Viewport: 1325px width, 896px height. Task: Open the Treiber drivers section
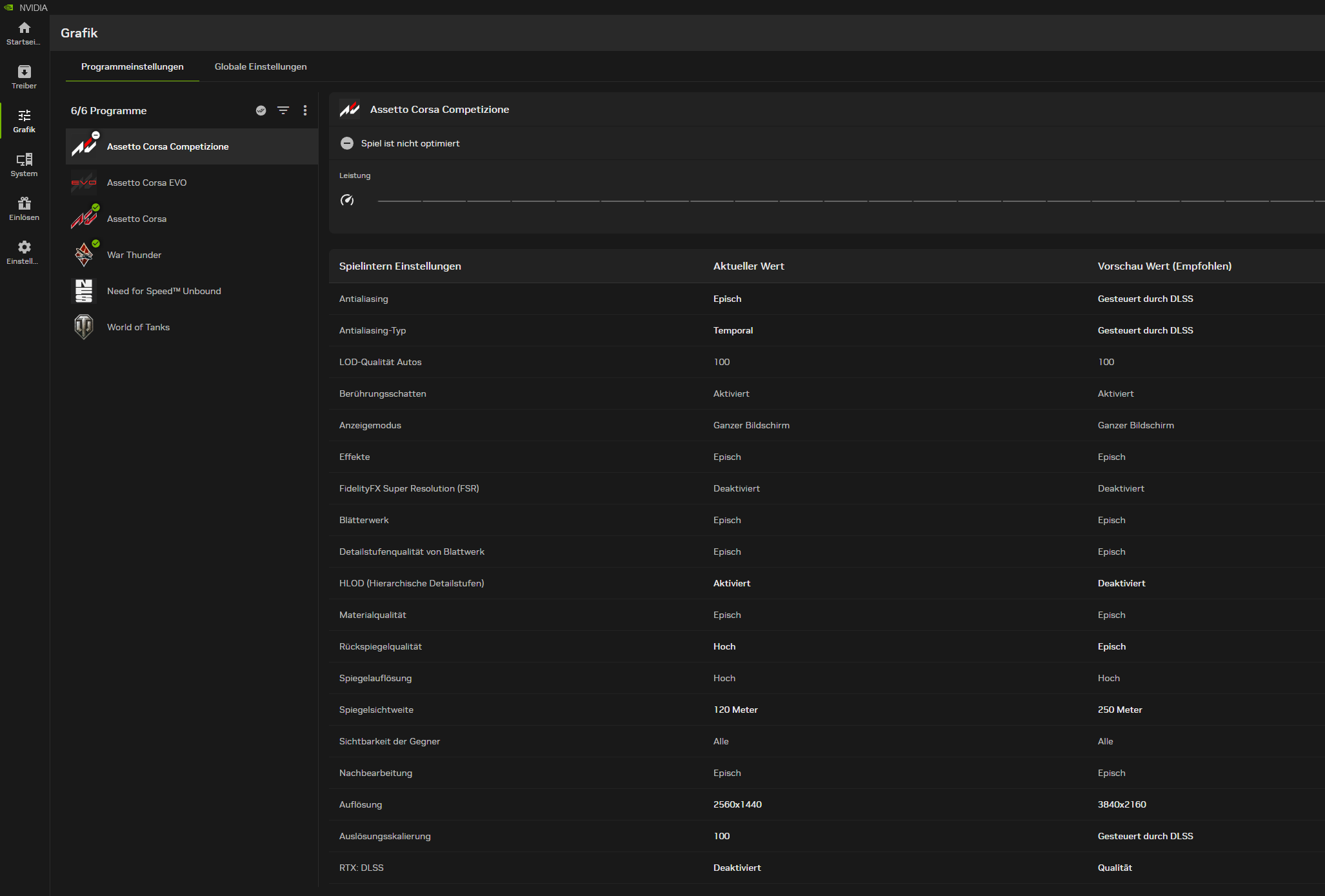click(x=24, y=72)
